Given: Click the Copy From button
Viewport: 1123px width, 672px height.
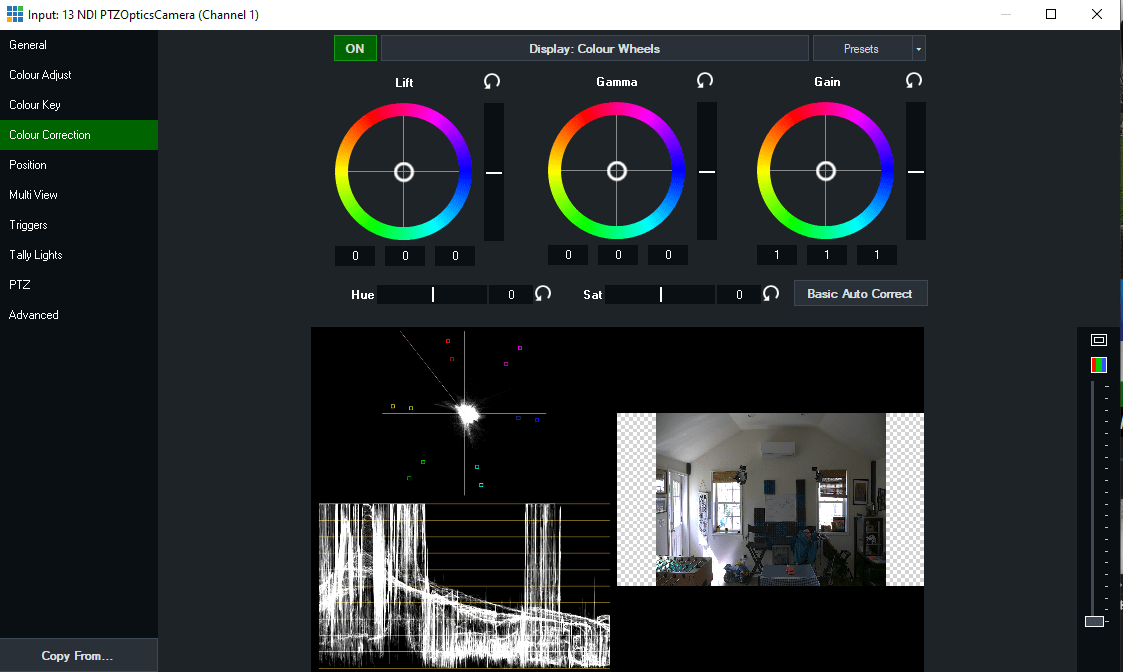Looking at the screenshot, I should [x=78, y=655].
